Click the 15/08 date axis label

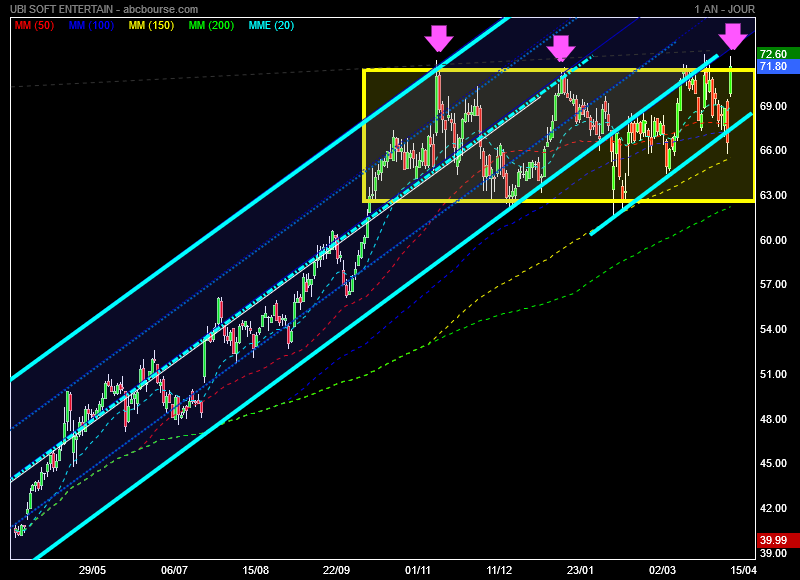255,570
